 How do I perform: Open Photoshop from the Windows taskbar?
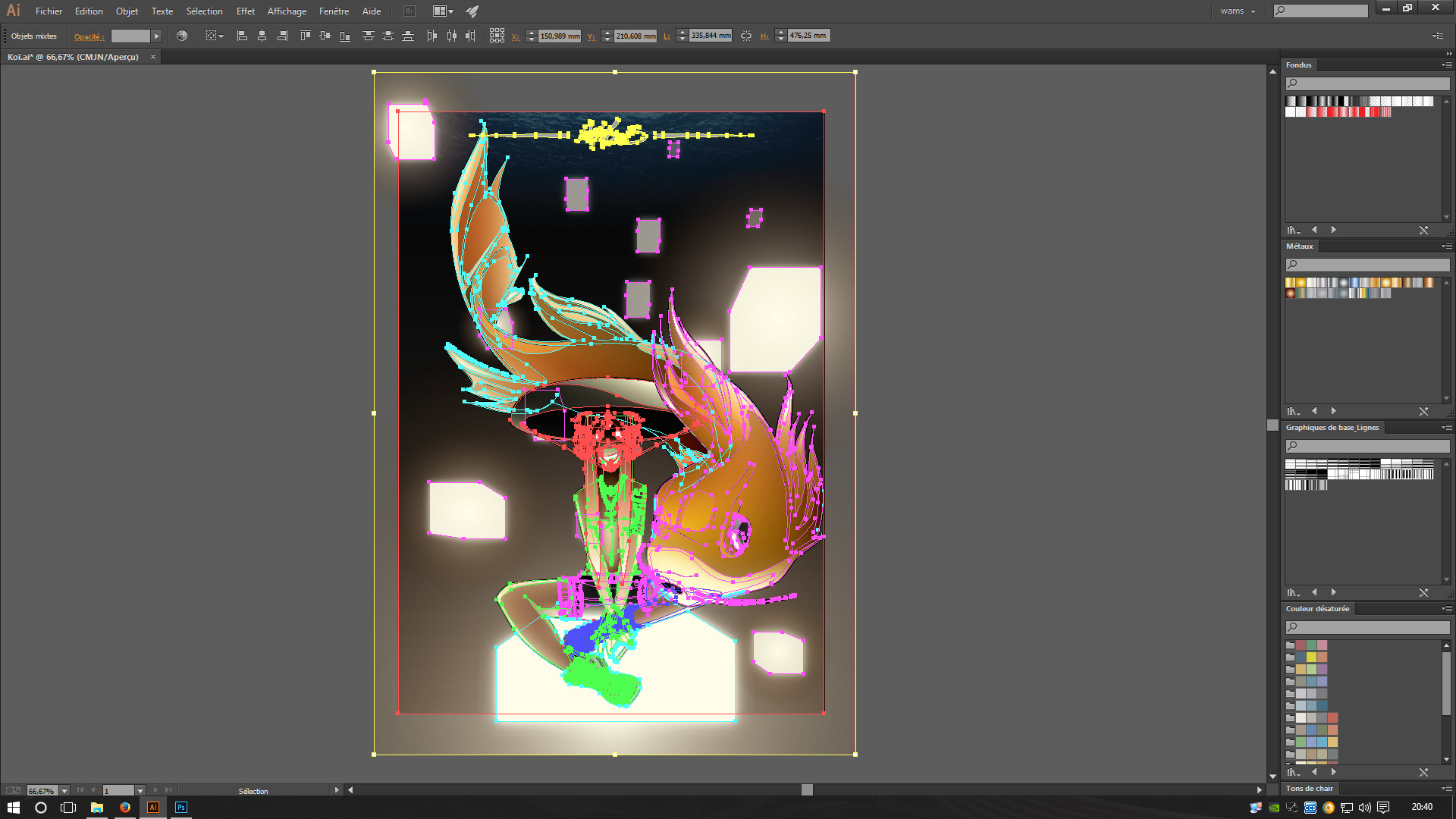click(x=181, y=808)
